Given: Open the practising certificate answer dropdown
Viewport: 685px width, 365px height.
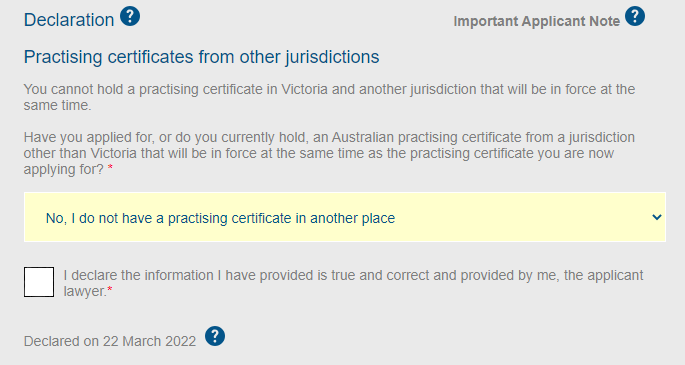Looking at the screenshot, I should 345,217.
